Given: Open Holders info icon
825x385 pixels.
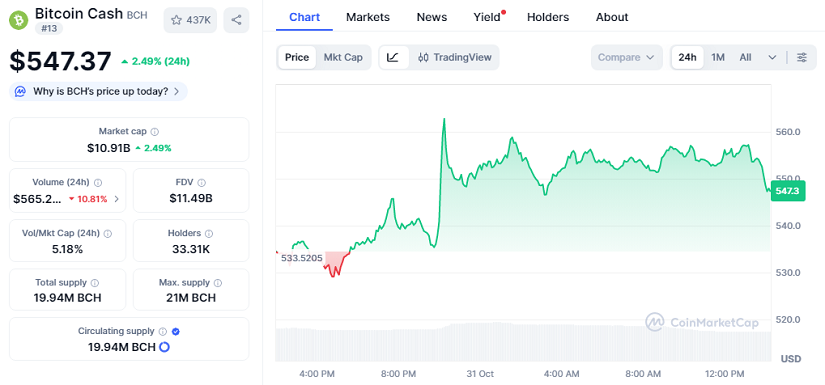Looking at the screenshot, I should [x=209, y=234].
